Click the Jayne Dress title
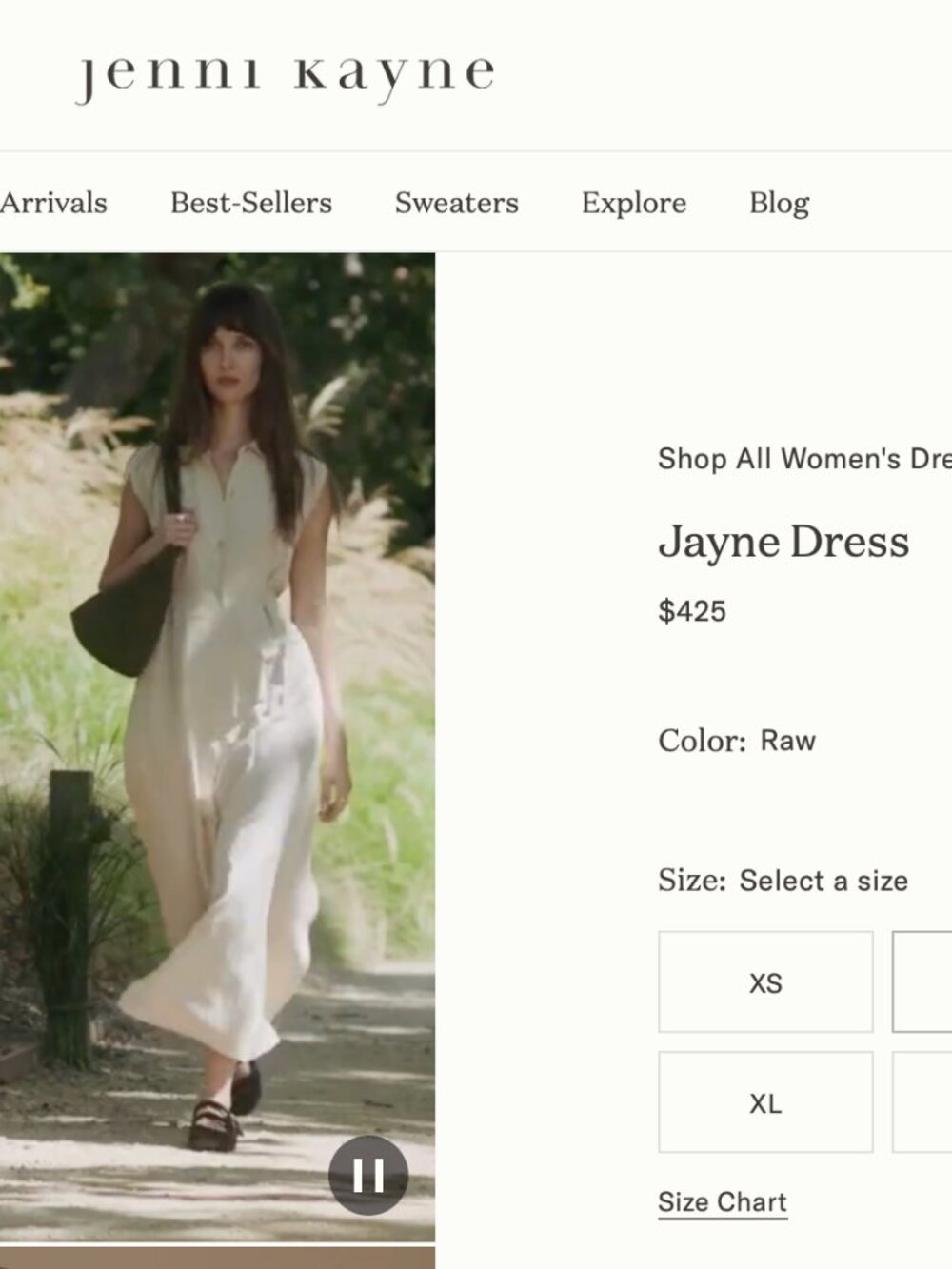 pos(783,542)
